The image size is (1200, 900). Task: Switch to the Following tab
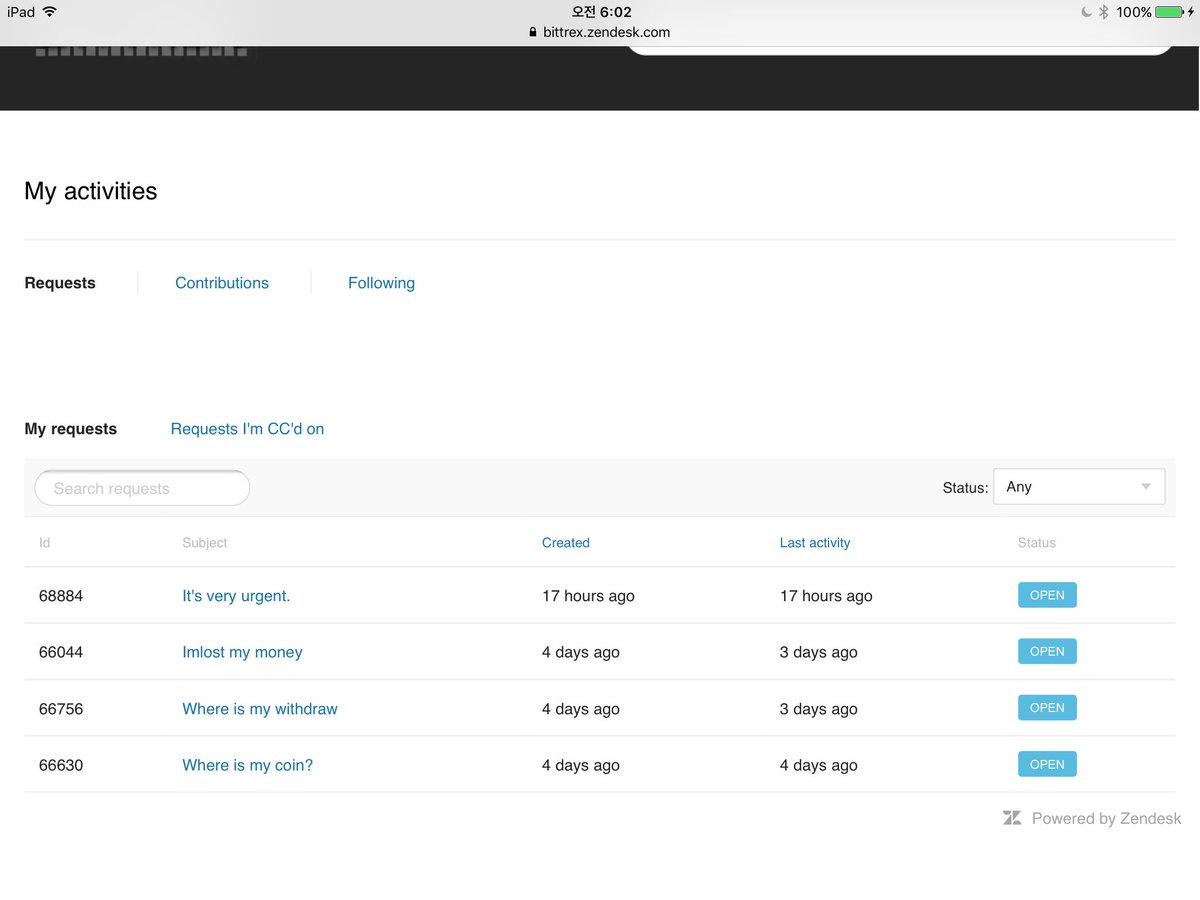[x=381, y=283]
